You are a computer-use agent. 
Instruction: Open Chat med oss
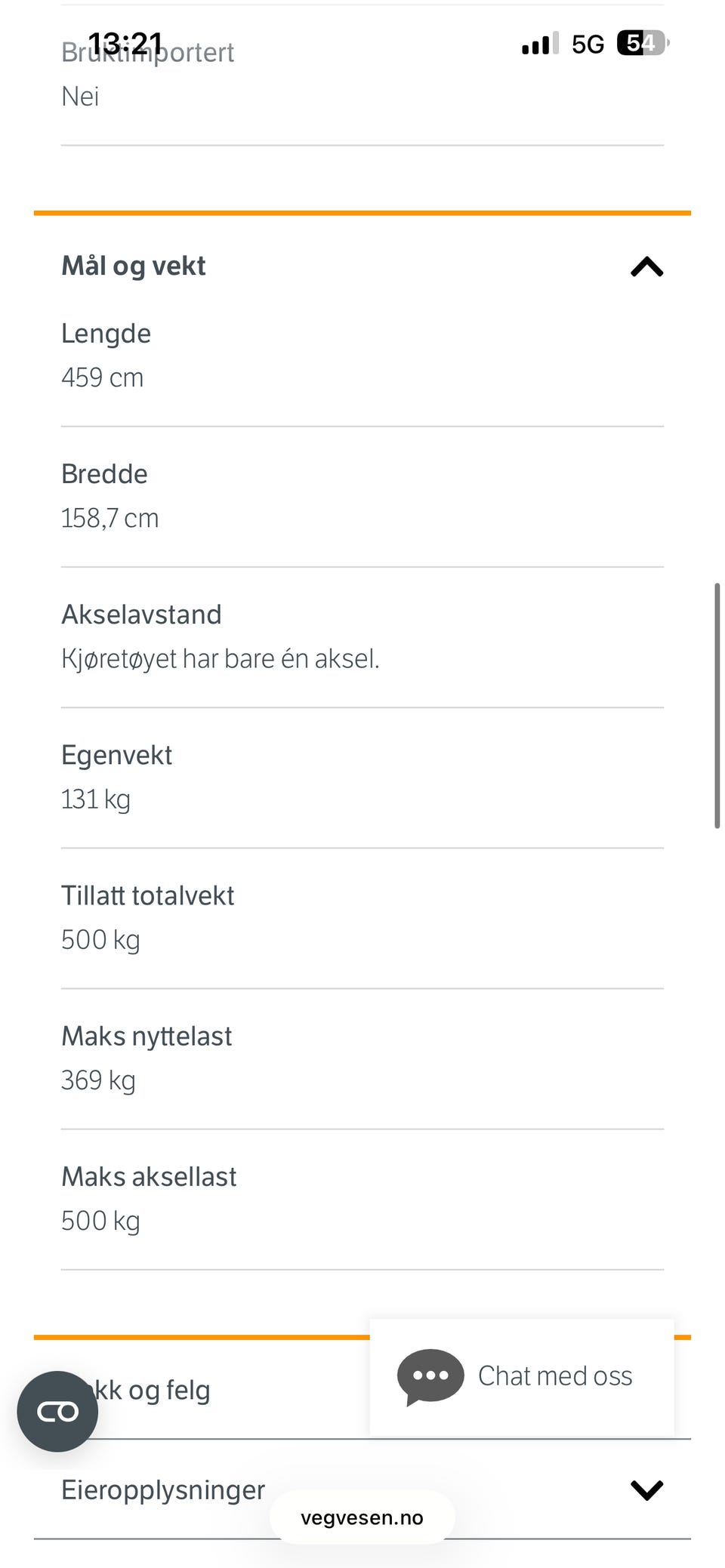(x=521, y=1376)
